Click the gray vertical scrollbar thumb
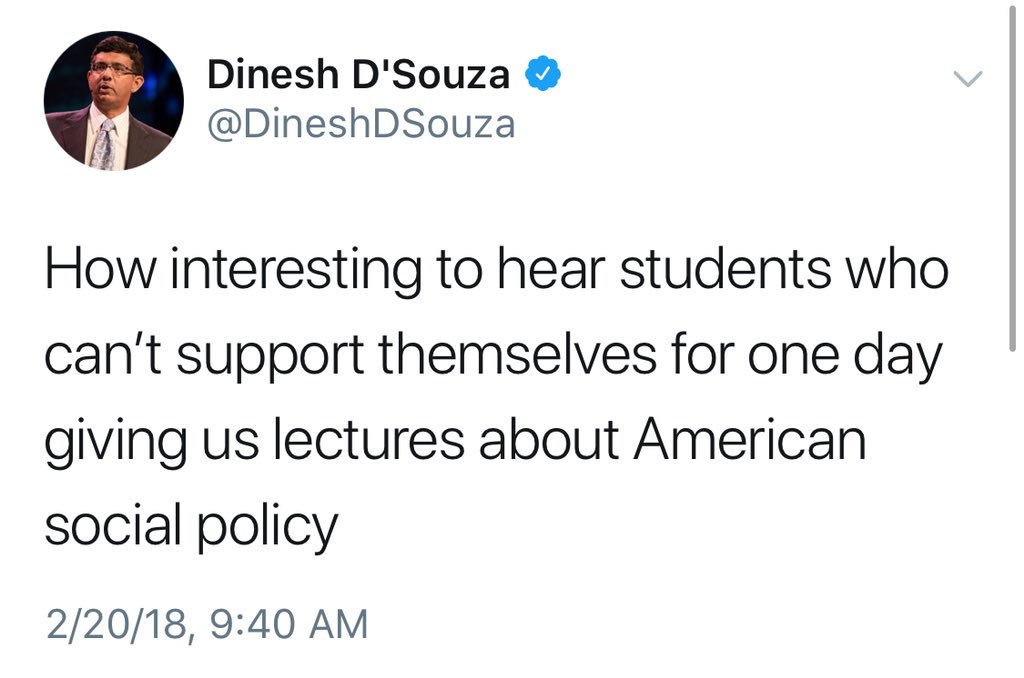The height and width of the screenshot is (678, 1024). (x=1012, y=176)
